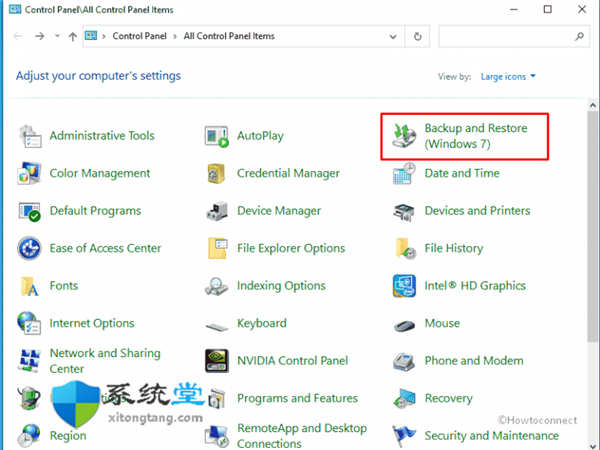The image size is (600, 450).
Task: Click the File History link text
Action: click(x=454, y=248)
